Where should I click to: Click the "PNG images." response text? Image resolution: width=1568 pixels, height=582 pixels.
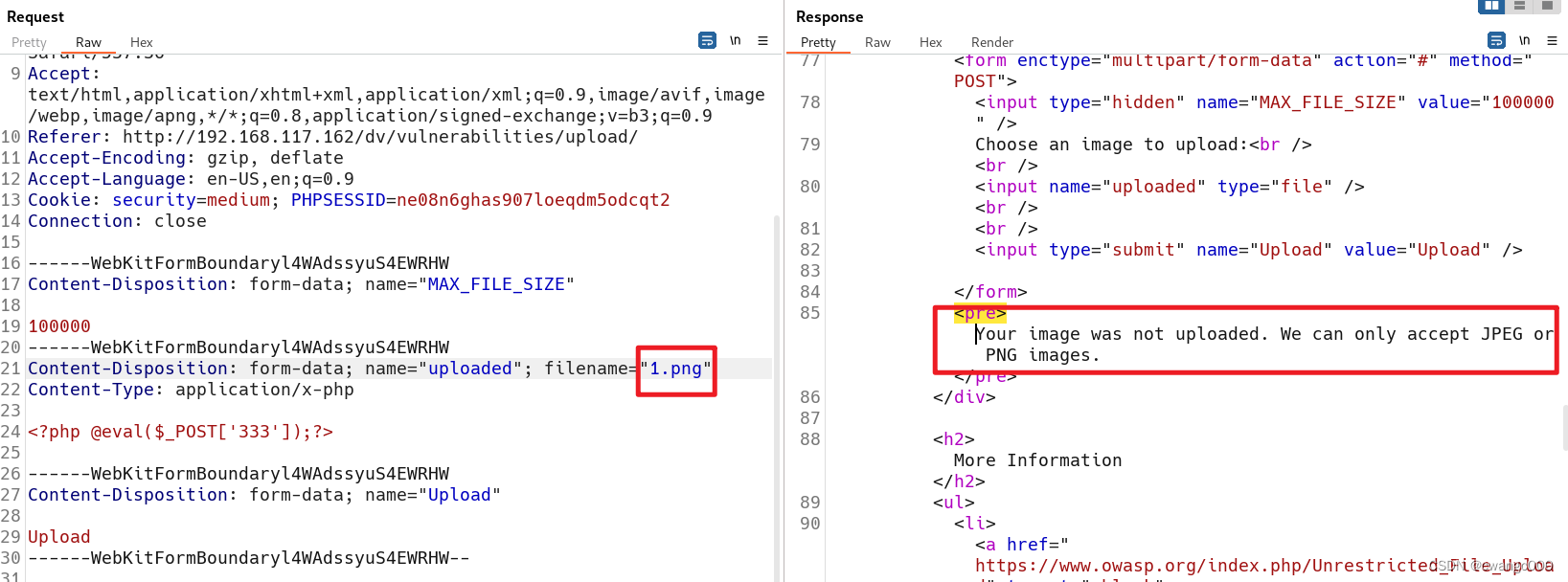point(1043,355)
